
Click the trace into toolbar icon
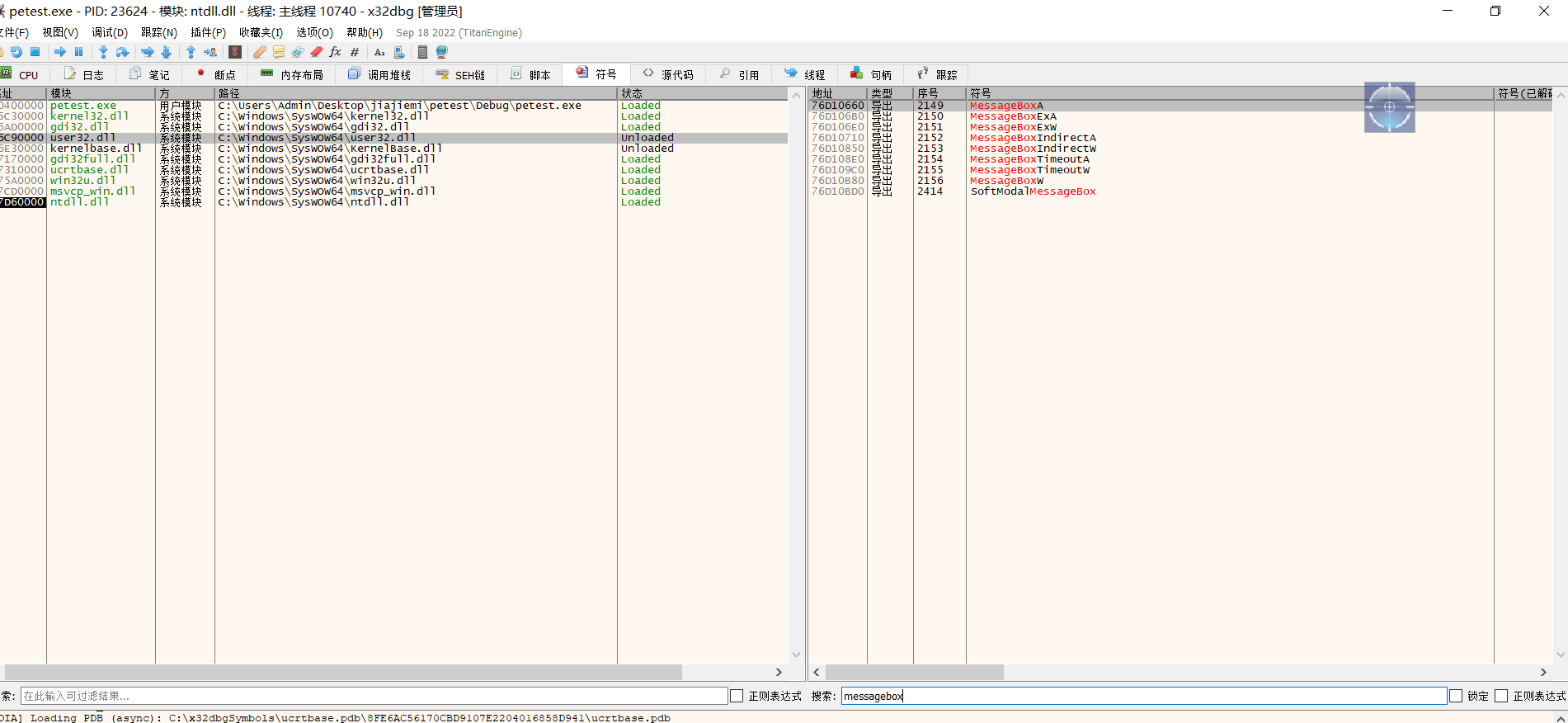click(x=148, y=52)
